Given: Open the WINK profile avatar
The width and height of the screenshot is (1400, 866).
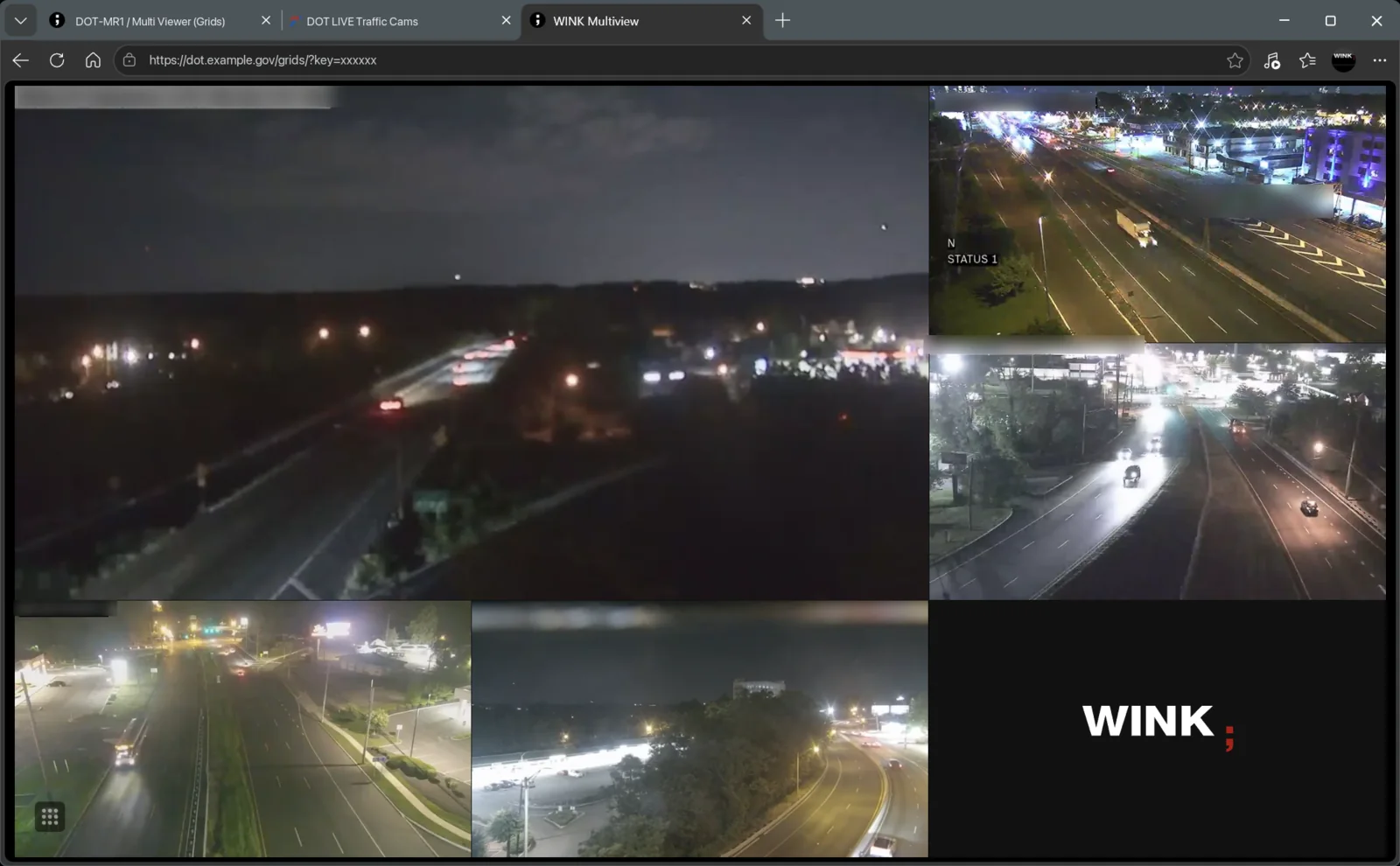Looking at the screenshot, I should (x=1343, y=60).
